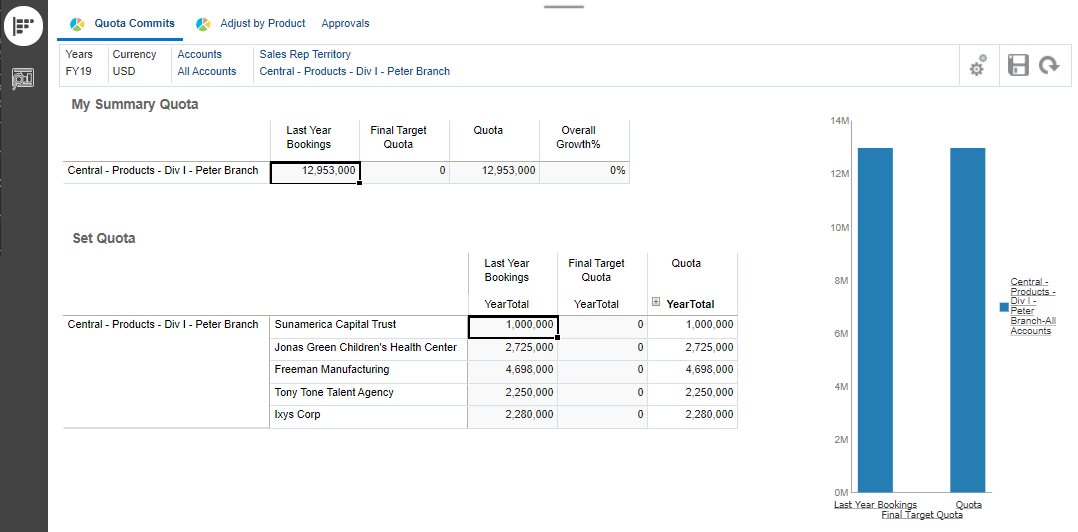Click the Adjust by Product pie chart icon
Screen dimensions: 1078x532
[x=203, y=24]
